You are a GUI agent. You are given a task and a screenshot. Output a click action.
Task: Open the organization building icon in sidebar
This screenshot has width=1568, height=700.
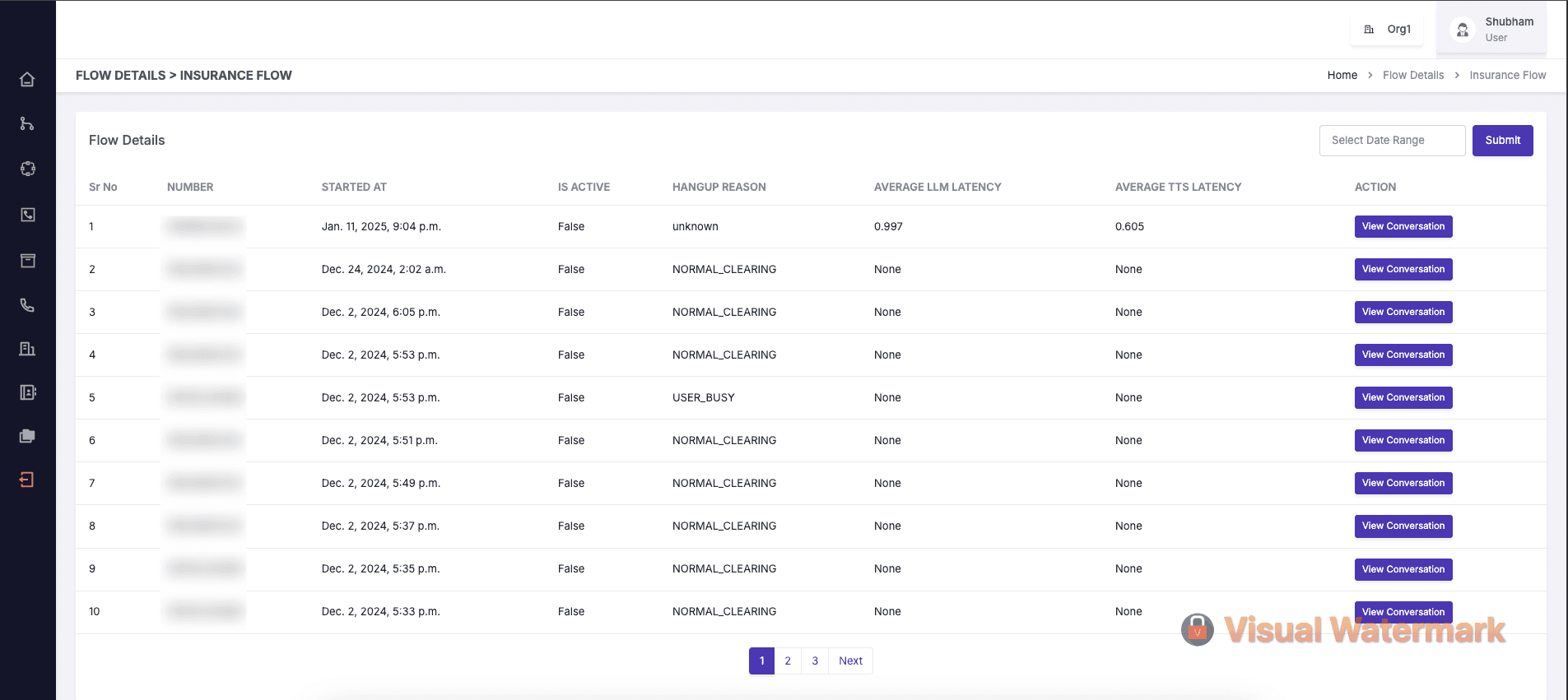tap(27, 349)
